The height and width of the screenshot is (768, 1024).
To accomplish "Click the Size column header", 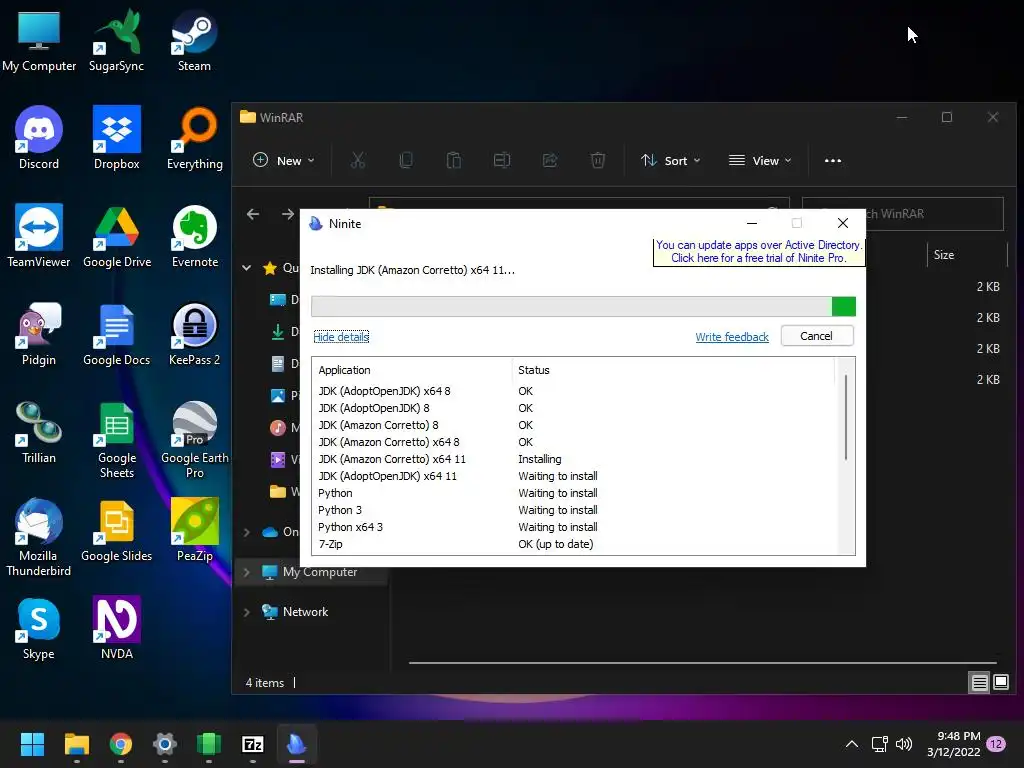I will point(944,255).
